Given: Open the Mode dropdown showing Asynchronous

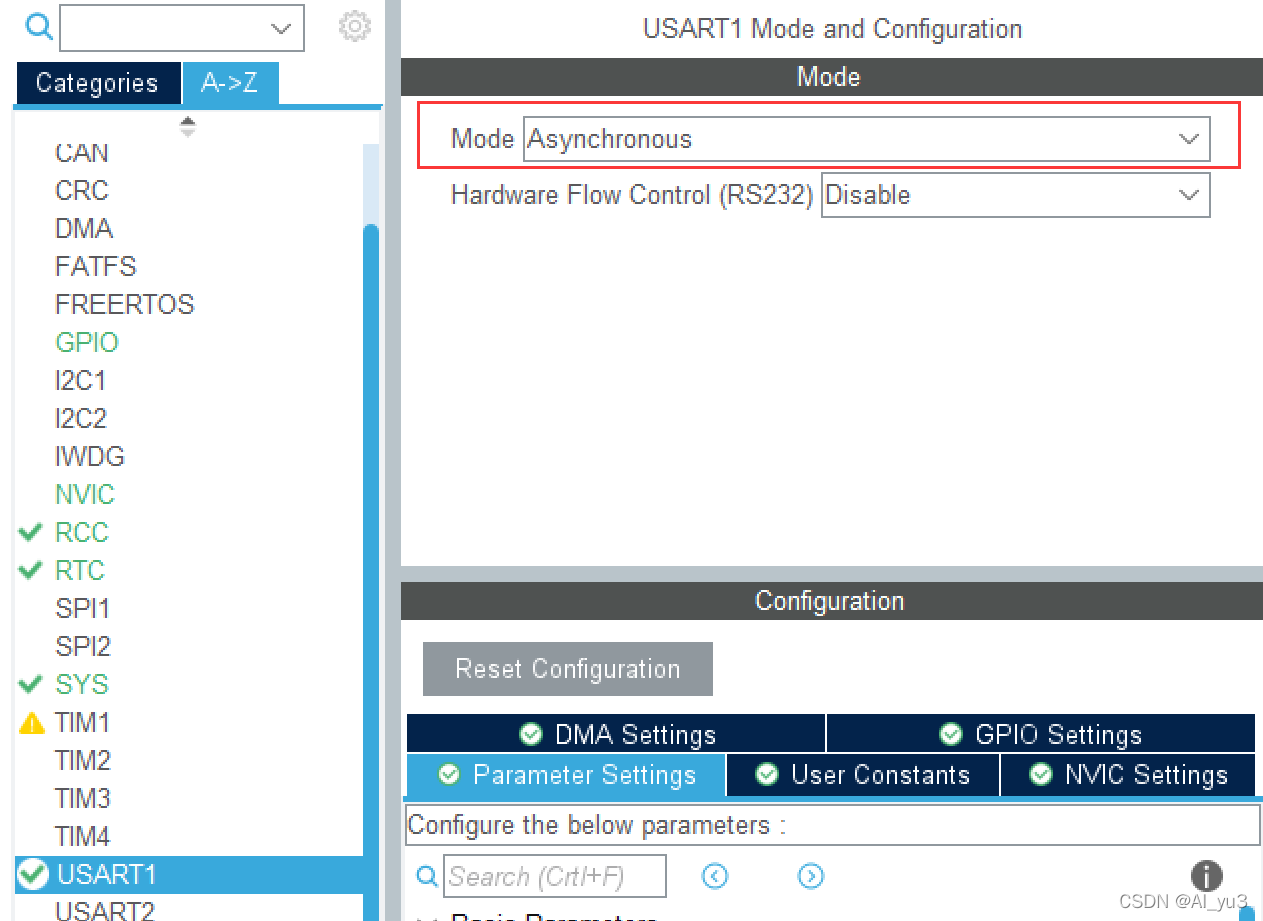Looking at the screenshot, I should pyautogui.click(x=866, y=139).
